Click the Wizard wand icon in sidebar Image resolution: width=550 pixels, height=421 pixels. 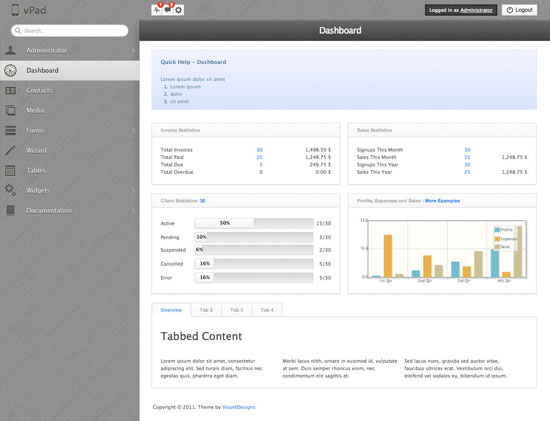point(11,150)
